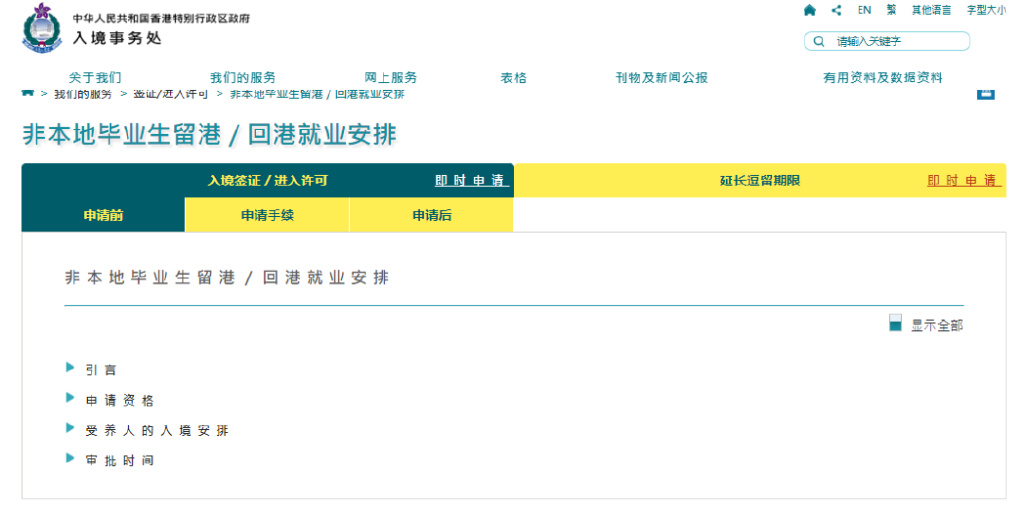Toggle the 显示全部 show-all icon
The image size is (1024, 518).
[x=896, y=323]
